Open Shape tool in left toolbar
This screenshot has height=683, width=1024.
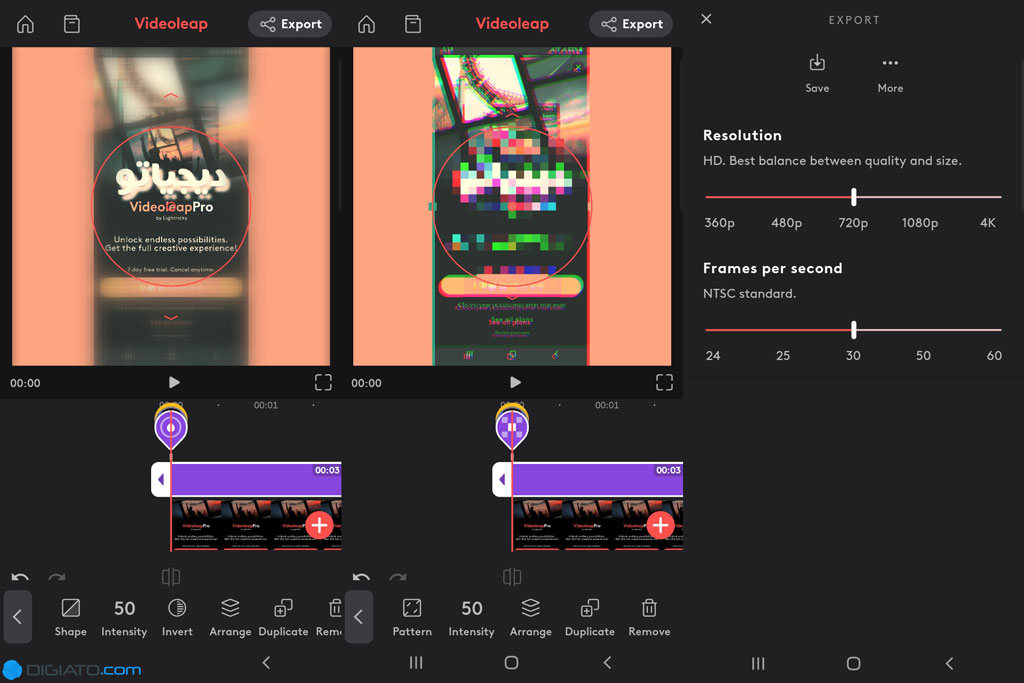click(x=71, y=618)
